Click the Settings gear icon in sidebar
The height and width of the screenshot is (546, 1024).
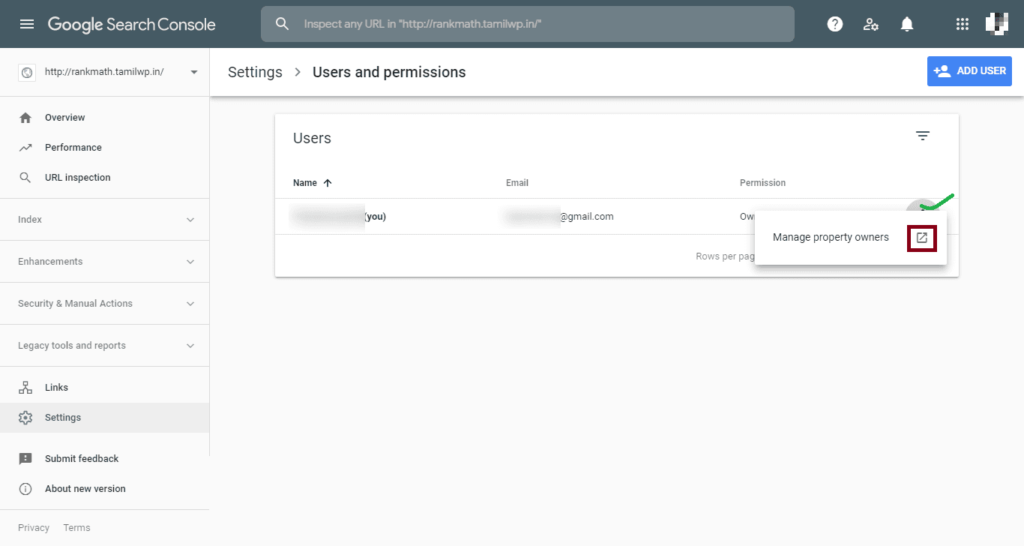[x=25, y=417]
